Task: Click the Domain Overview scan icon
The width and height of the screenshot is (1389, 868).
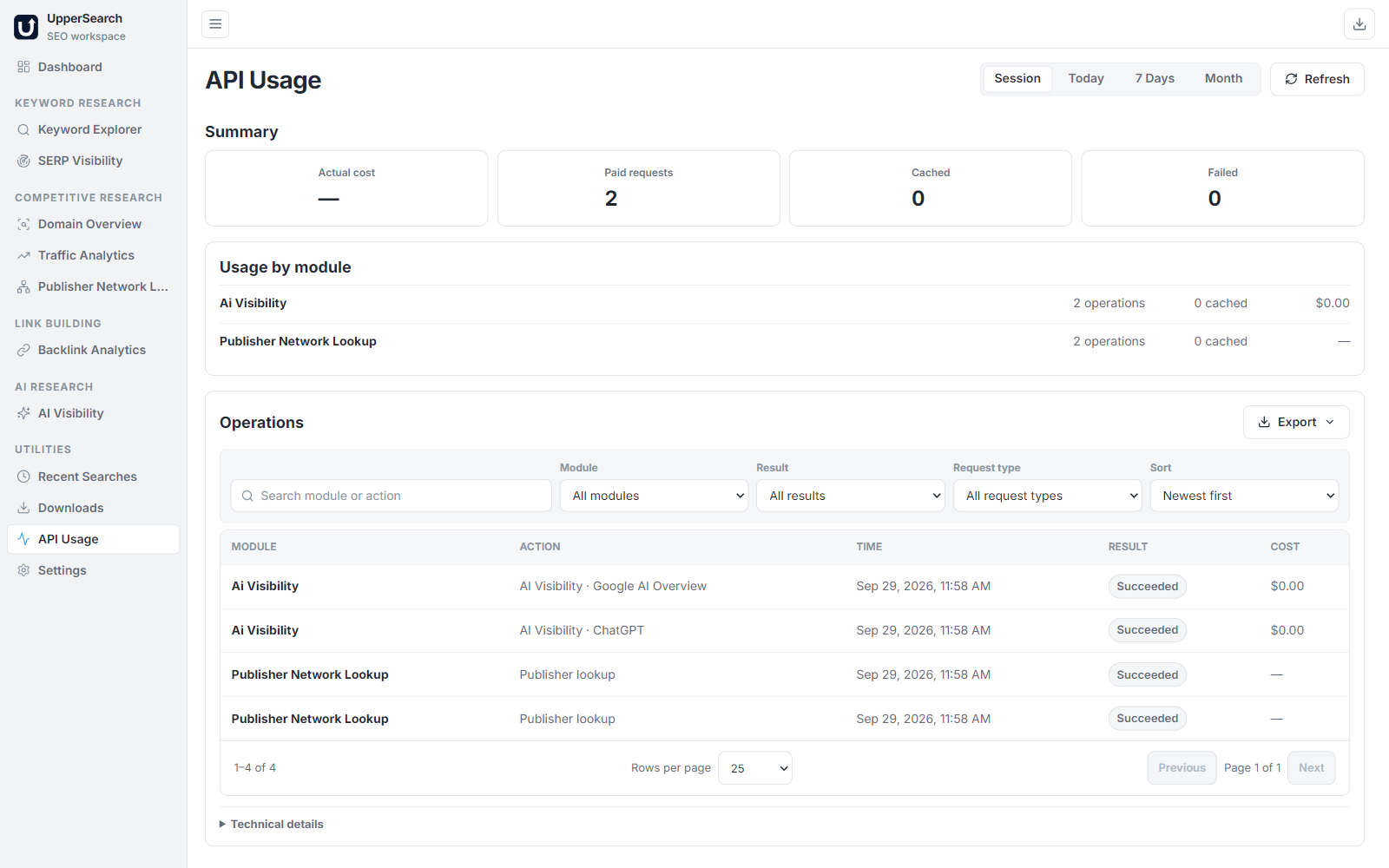Action: click(23, 224)
